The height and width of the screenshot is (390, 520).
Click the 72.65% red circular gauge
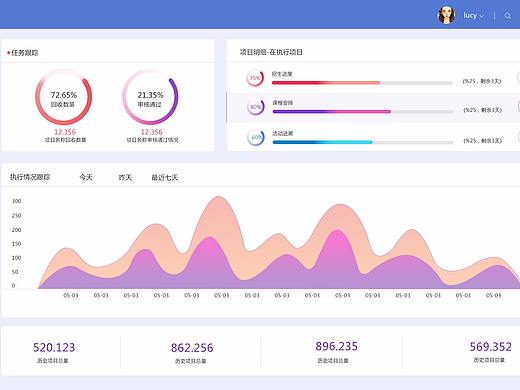point(63,97)
